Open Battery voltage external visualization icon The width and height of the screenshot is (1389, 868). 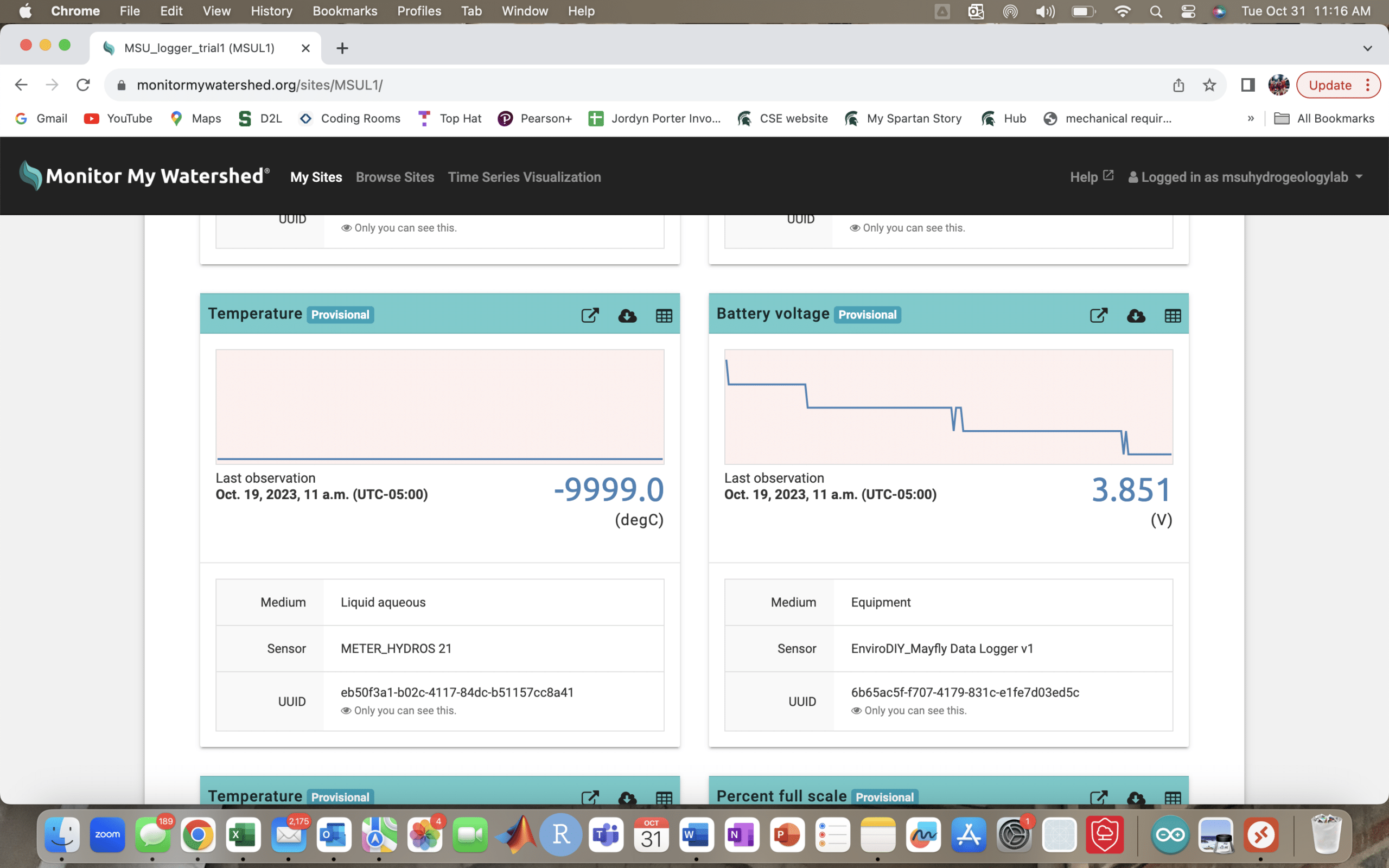pyautogui.click(x=1098, y=315)
